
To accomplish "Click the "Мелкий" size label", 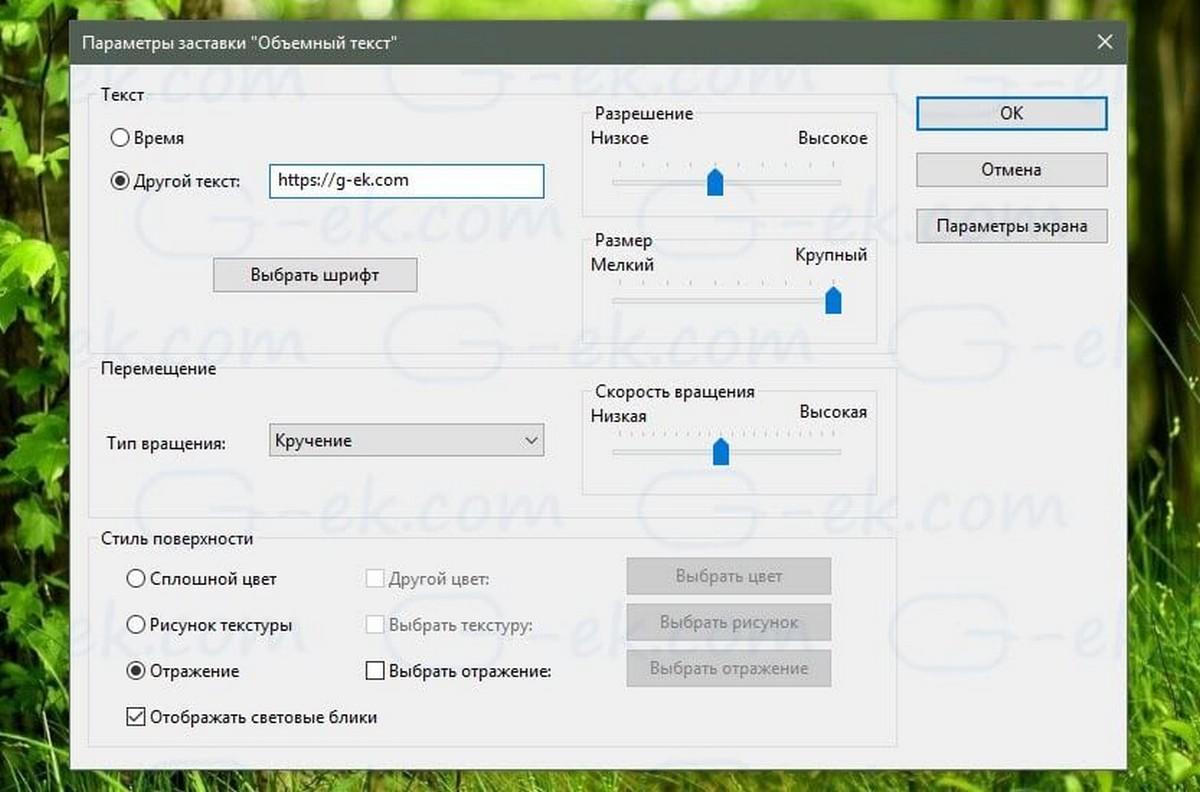I will tap(622, 265).
